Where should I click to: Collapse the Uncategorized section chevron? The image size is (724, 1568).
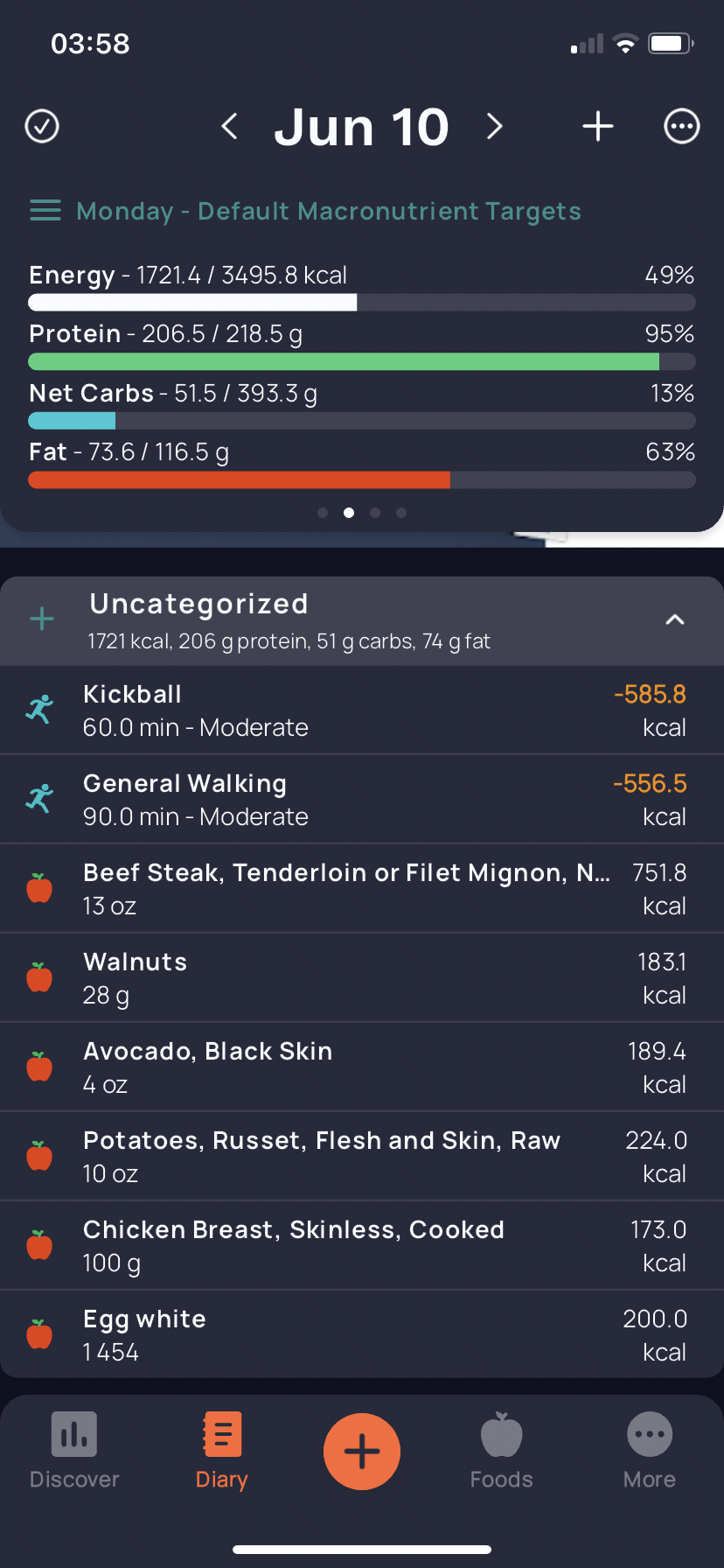click(x=674, y=620)
